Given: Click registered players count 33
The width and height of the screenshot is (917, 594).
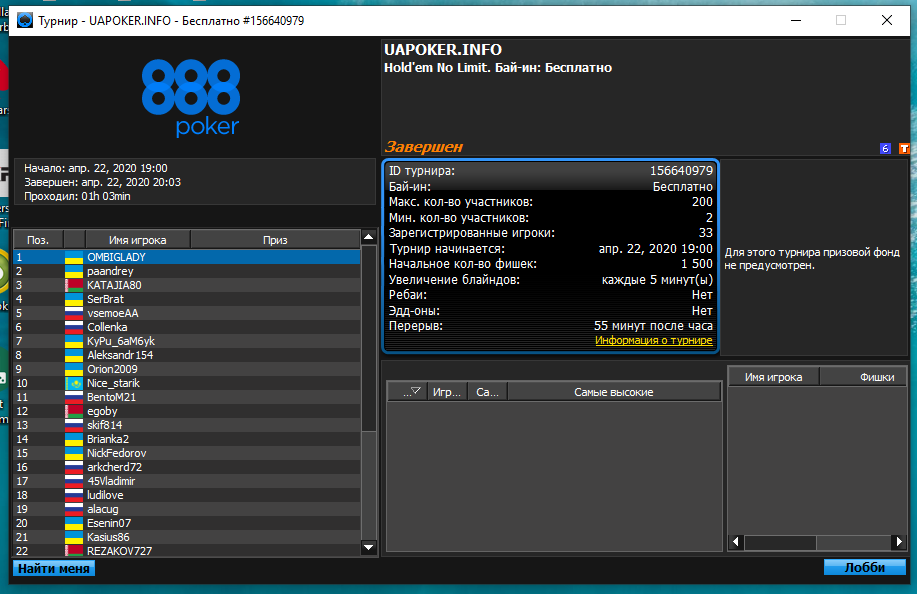Looking at the screenshot, I should coord(706,233).
